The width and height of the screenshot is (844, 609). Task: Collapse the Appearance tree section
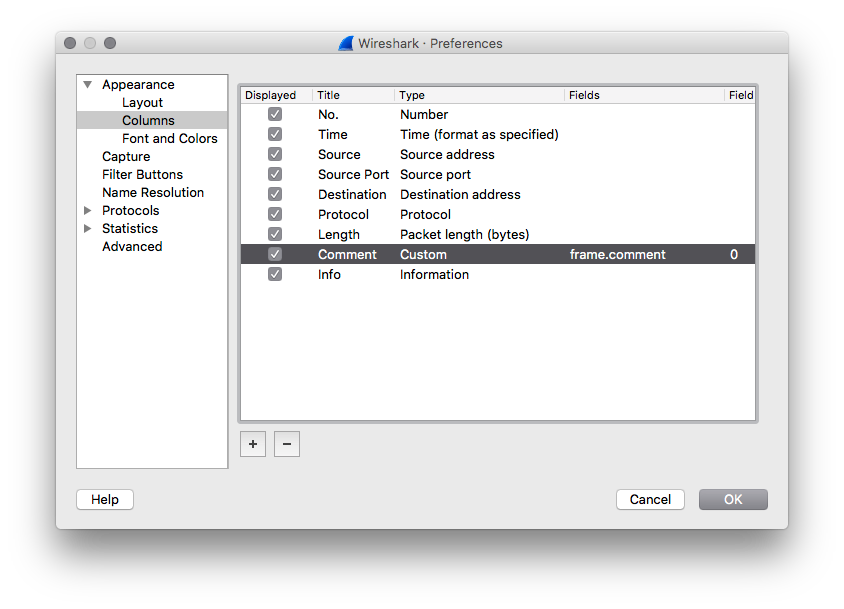[88, 85]
